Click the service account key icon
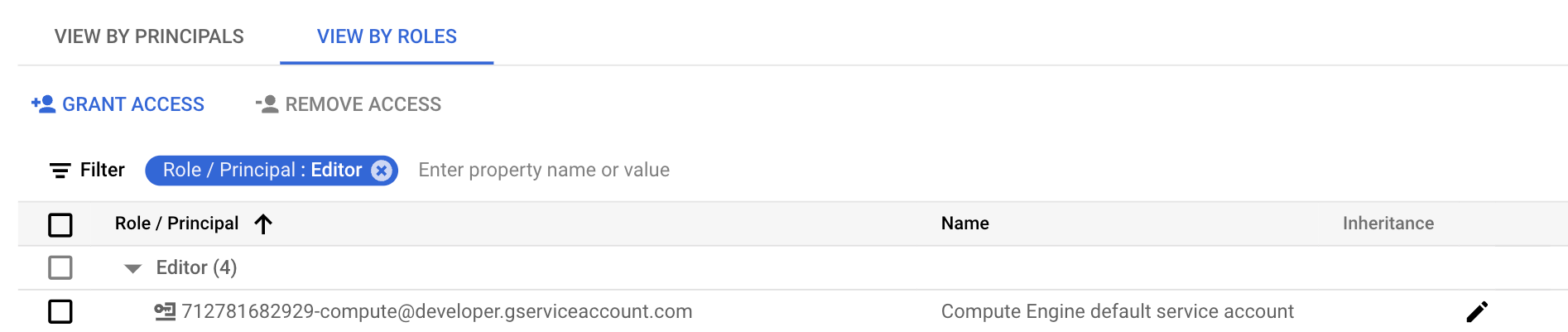This screenshot has height=332, width=1568. click(x=165, y=312)
